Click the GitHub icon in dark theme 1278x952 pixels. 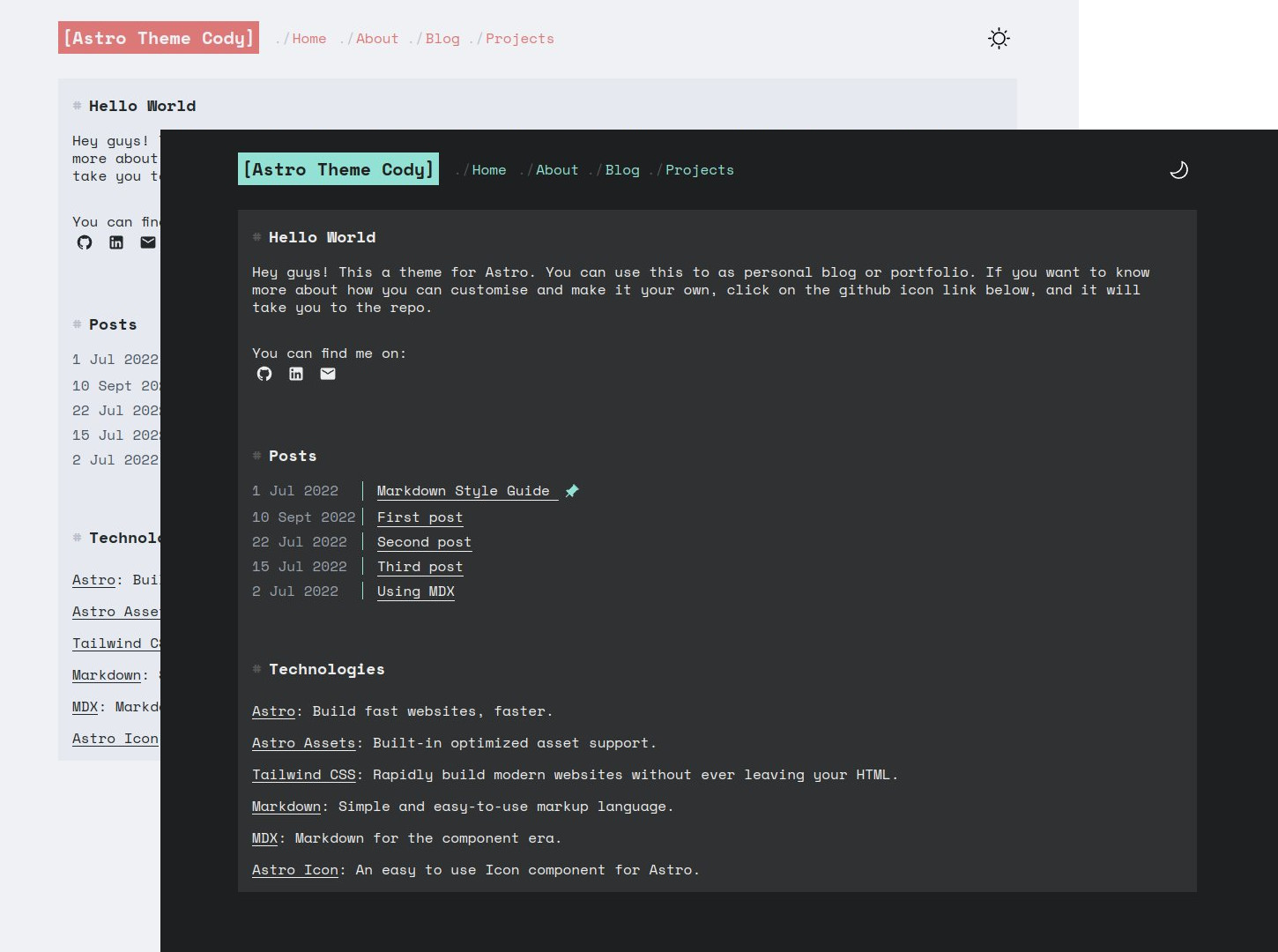tap(264, 374)
